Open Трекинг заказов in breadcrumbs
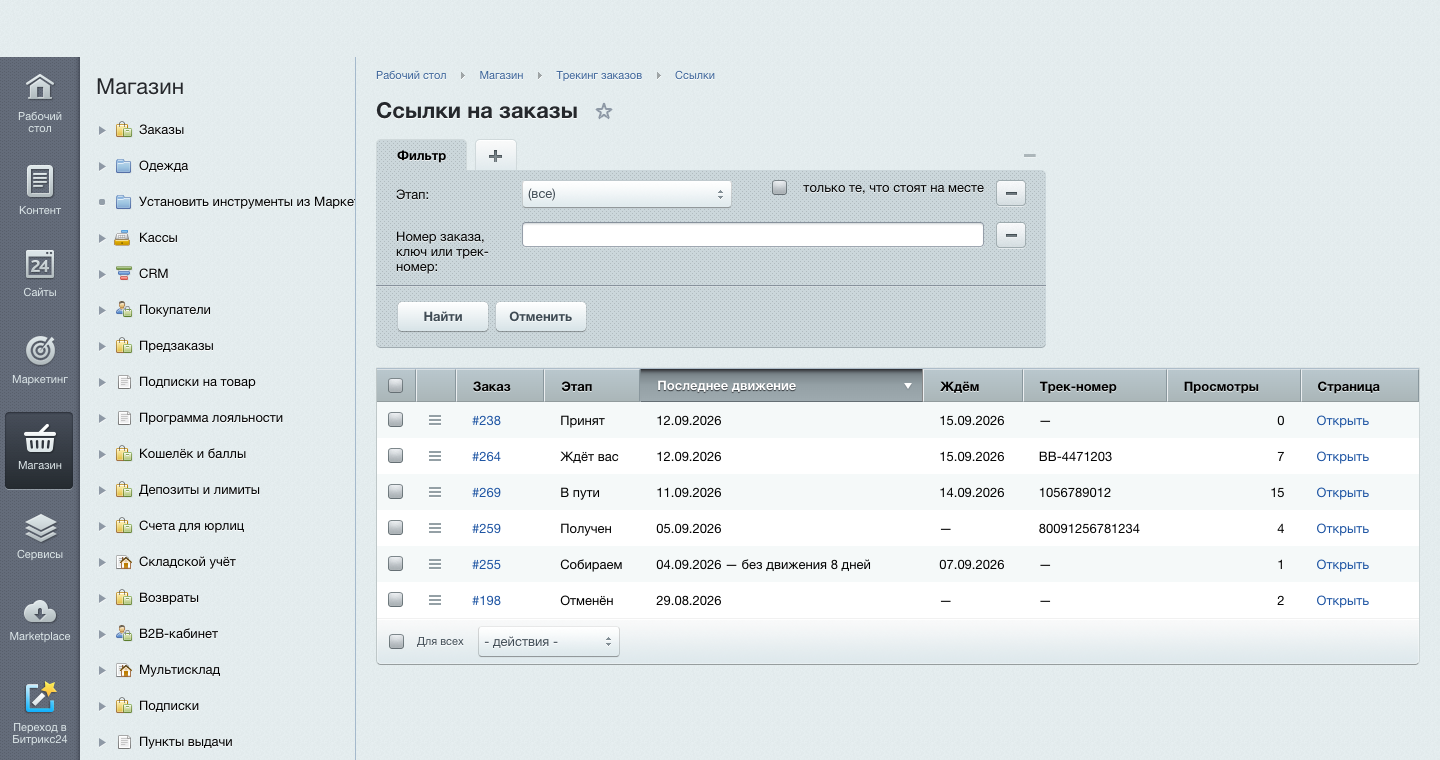 tap(599, 75)
